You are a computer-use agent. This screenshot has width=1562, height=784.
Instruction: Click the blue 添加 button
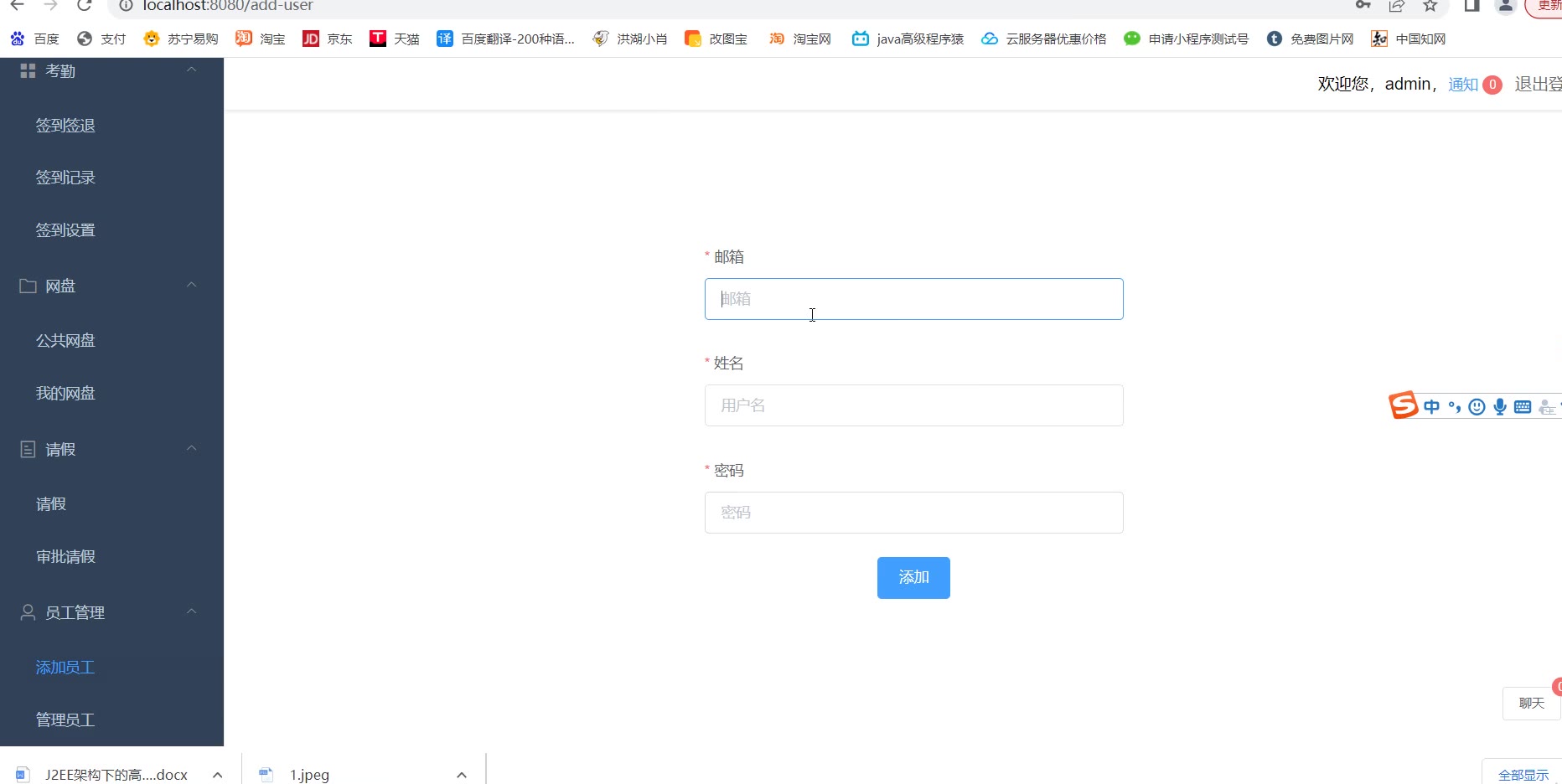(x=913, y=578)
